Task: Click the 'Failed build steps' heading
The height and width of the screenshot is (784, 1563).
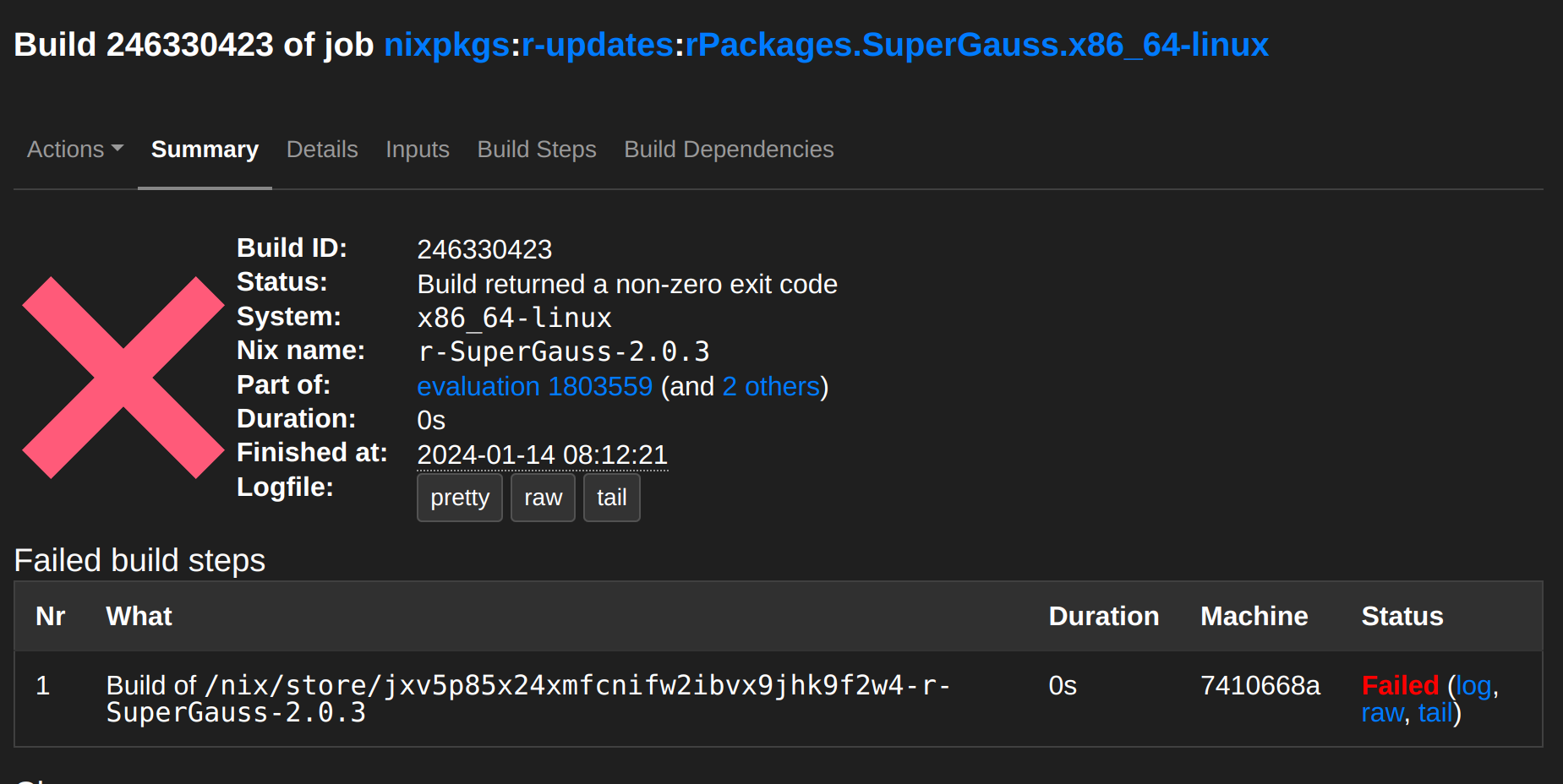Action: click(139, 560)
